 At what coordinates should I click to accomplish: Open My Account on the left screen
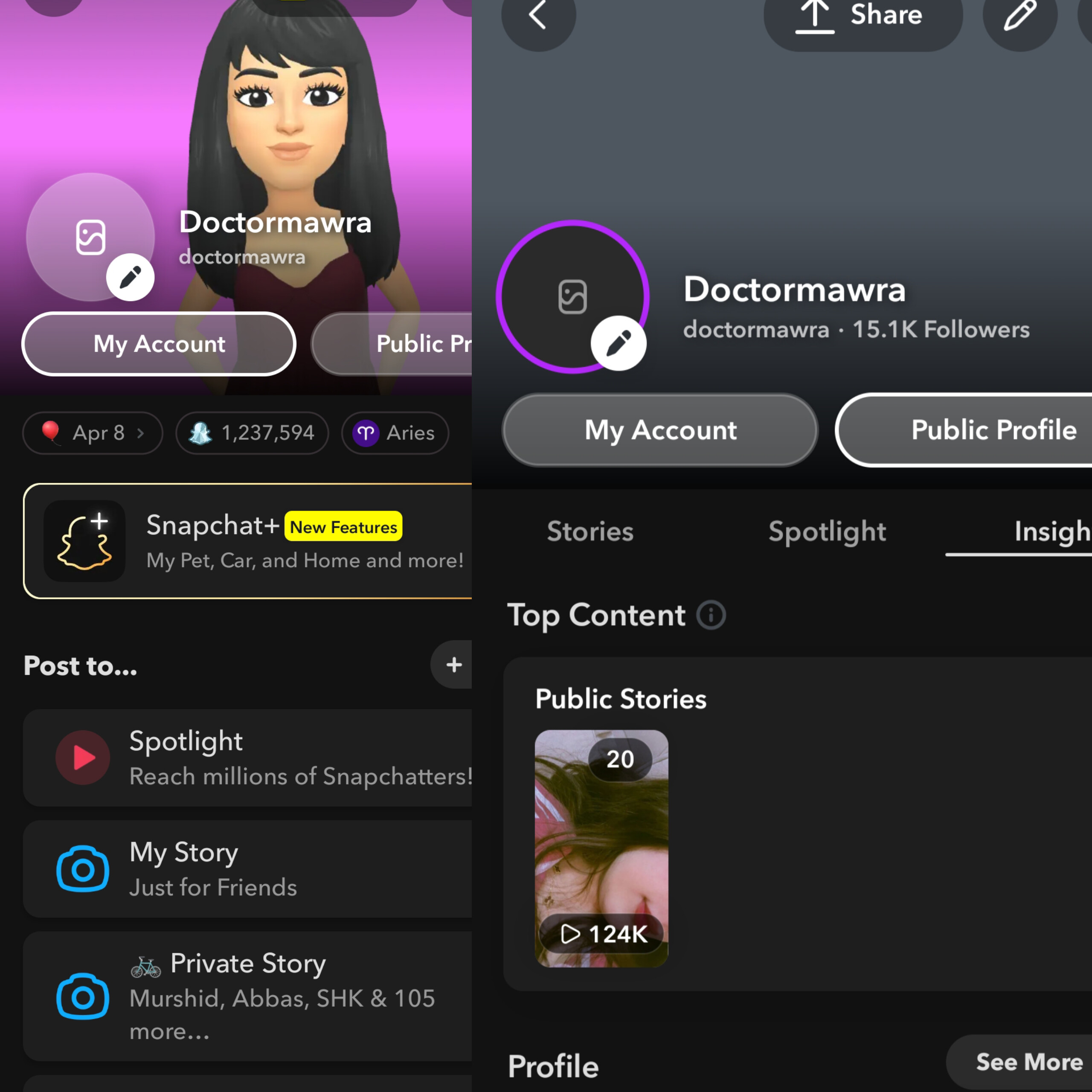(x=159, y=344)
